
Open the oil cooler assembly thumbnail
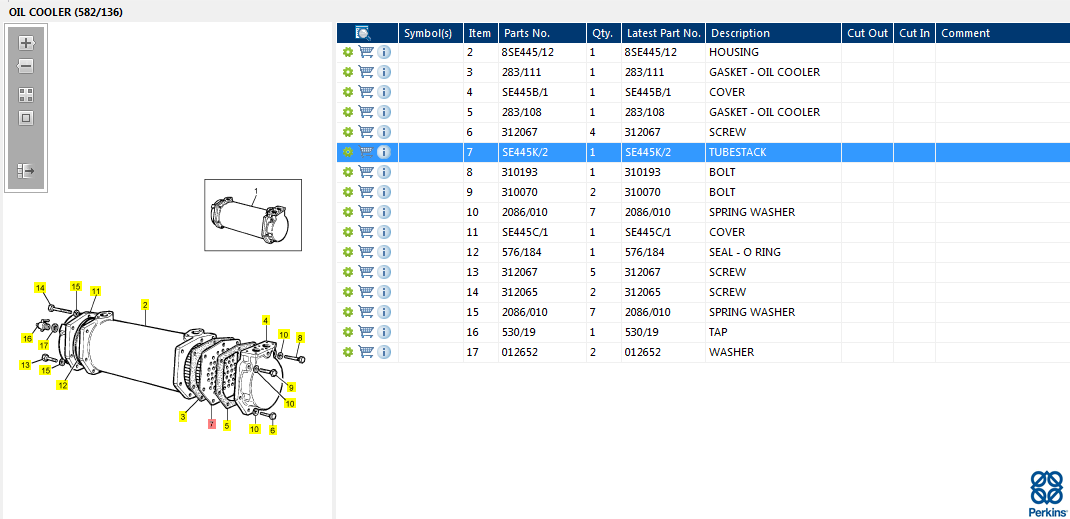pos(253,215)
